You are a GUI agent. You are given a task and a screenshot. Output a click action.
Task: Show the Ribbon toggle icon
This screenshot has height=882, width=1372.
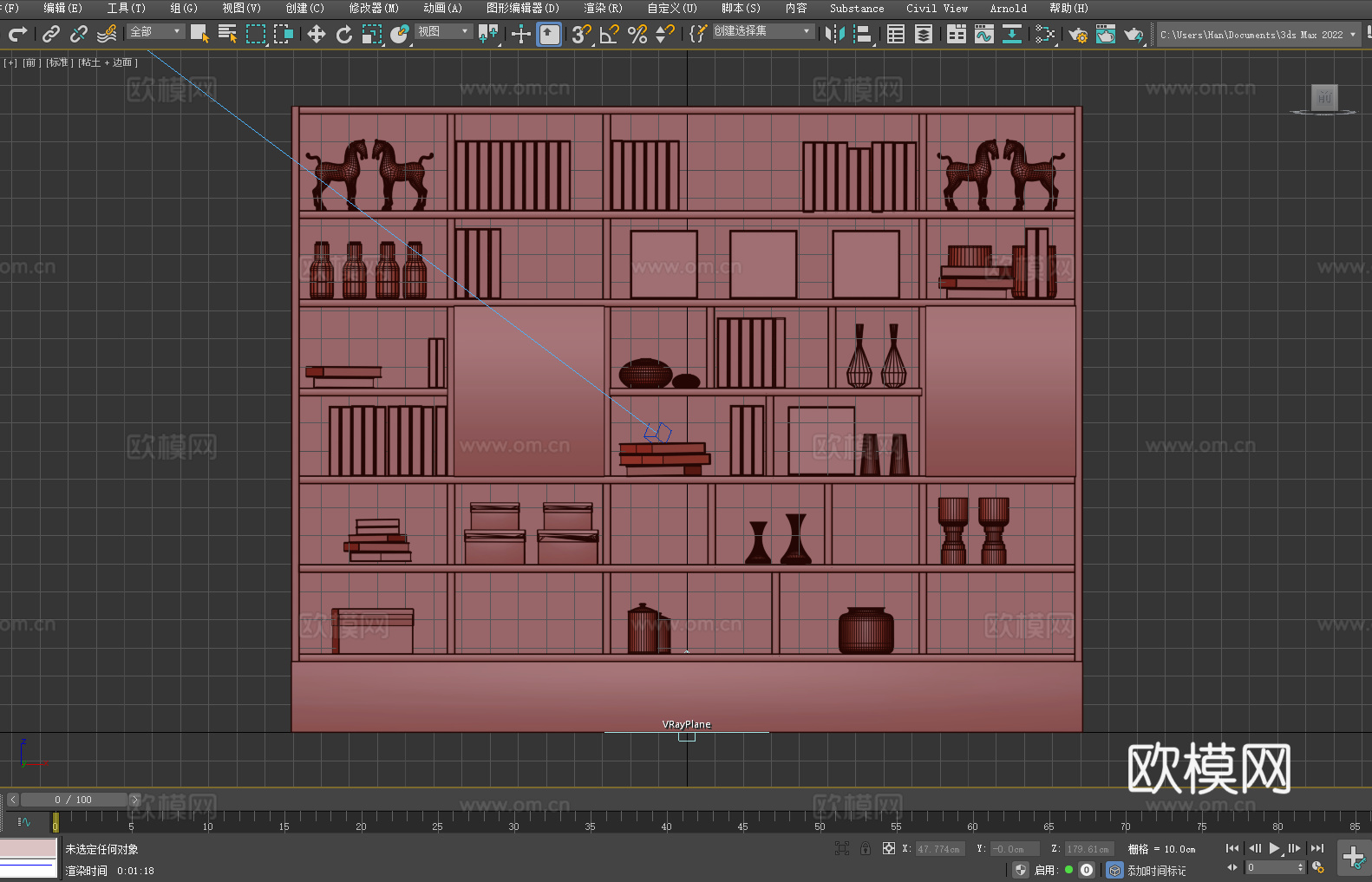click(x=957, y=34)
